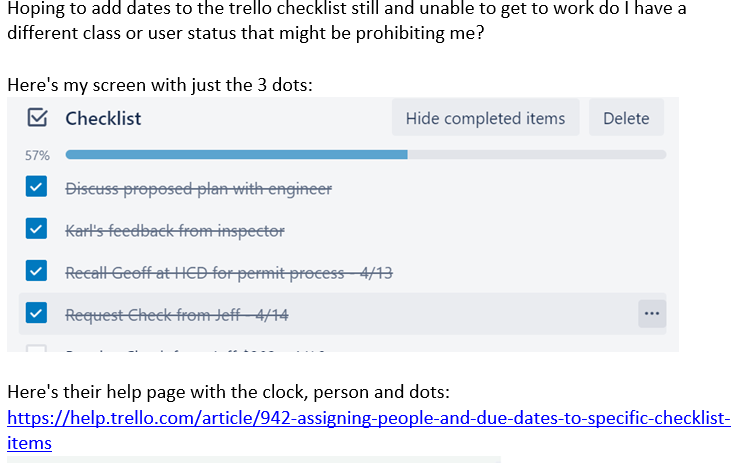Edit the Karl's feedback from inspector item

tap(175, 231)
